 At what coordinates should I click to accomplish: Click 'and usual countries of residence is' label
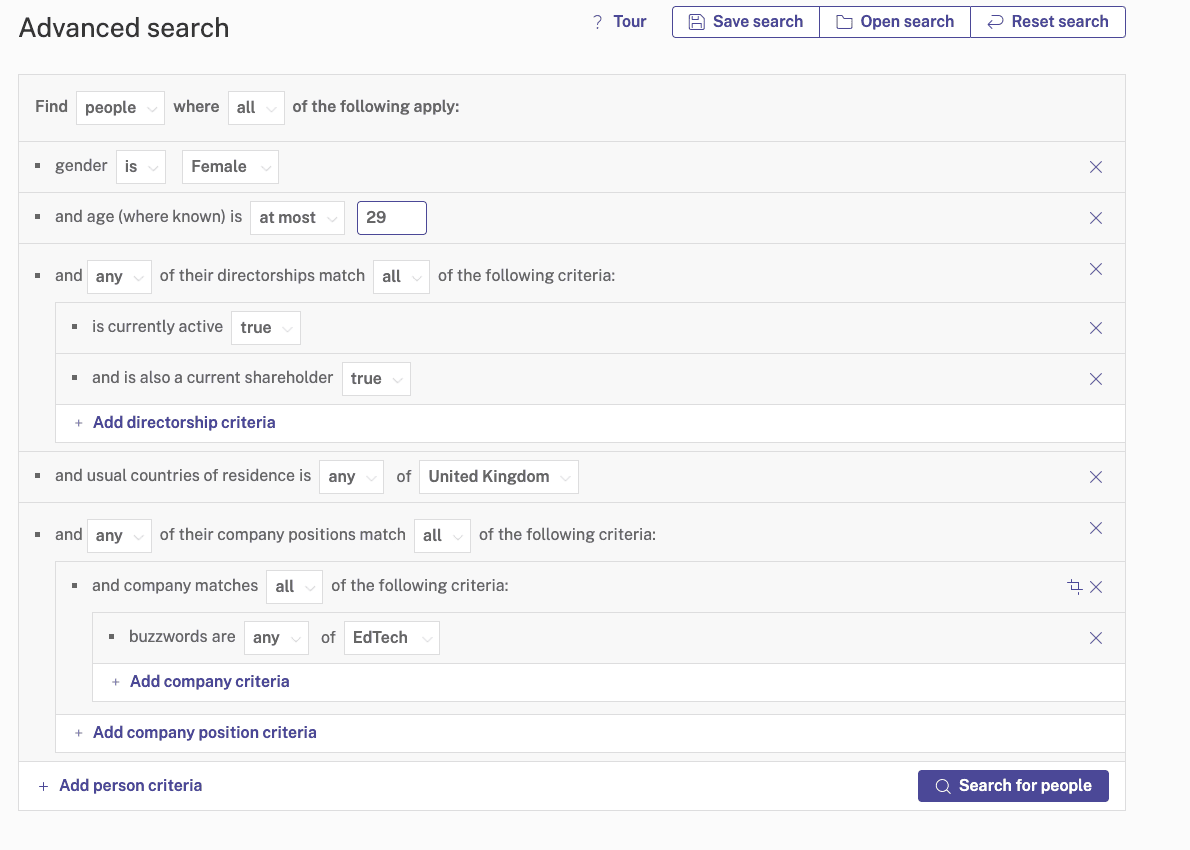pyautogui.click(x=183, y=475)
